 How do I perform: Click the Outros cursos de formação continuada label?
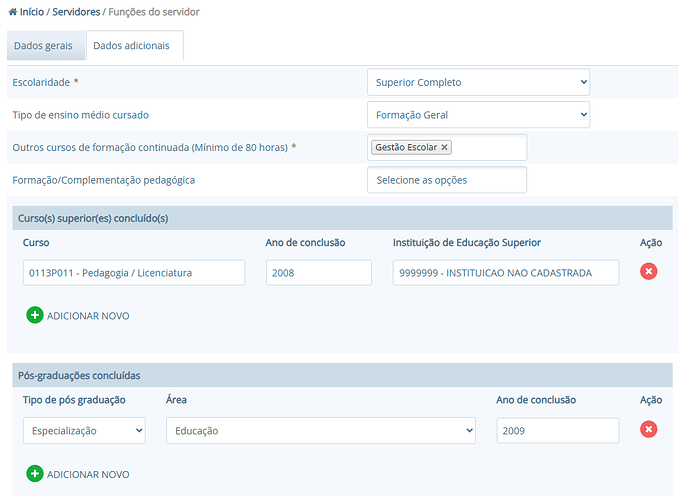click(x=150, y=147)
